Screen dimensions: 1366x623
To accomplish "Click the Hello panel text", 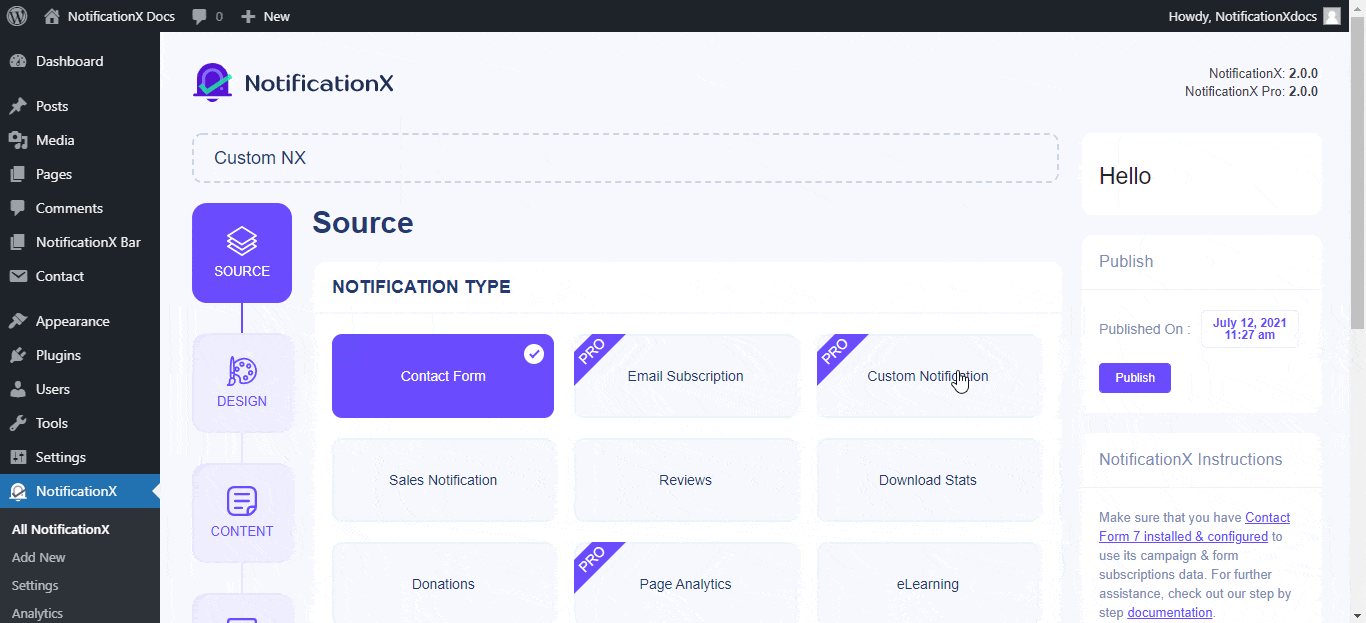I will [x=1125, y=176].
